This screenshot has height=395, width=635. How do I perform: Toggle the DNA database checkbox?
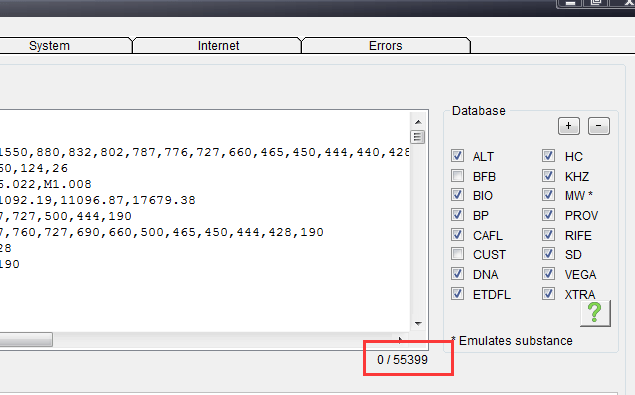click(457, 274)
